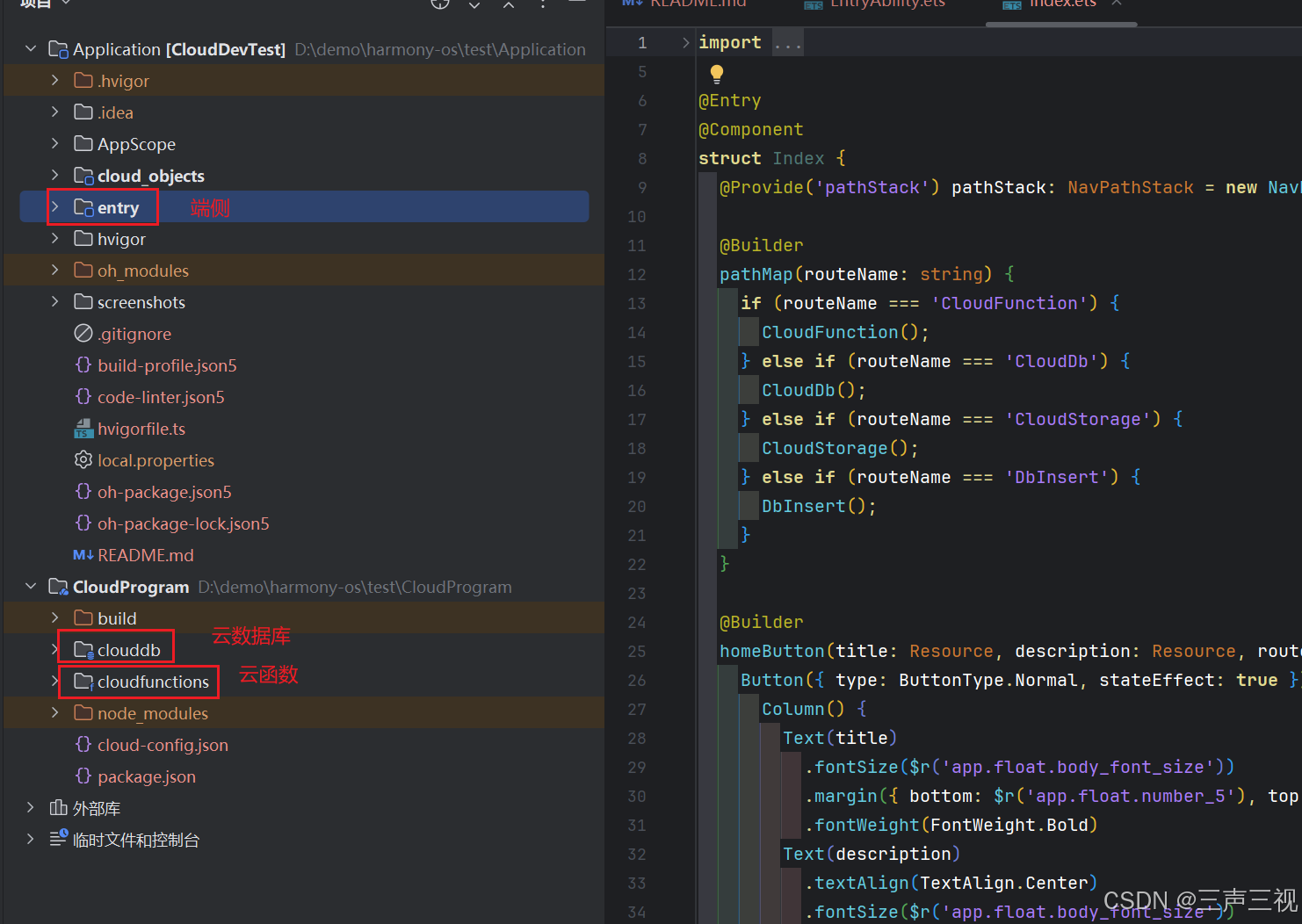Click the screenshots folder icon

coord(83,302)
